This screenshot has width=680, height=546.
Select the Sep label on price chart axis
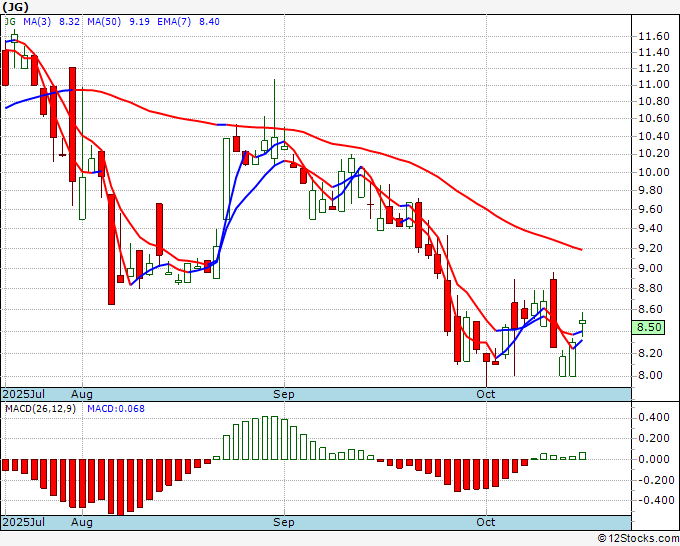(284, 394)
